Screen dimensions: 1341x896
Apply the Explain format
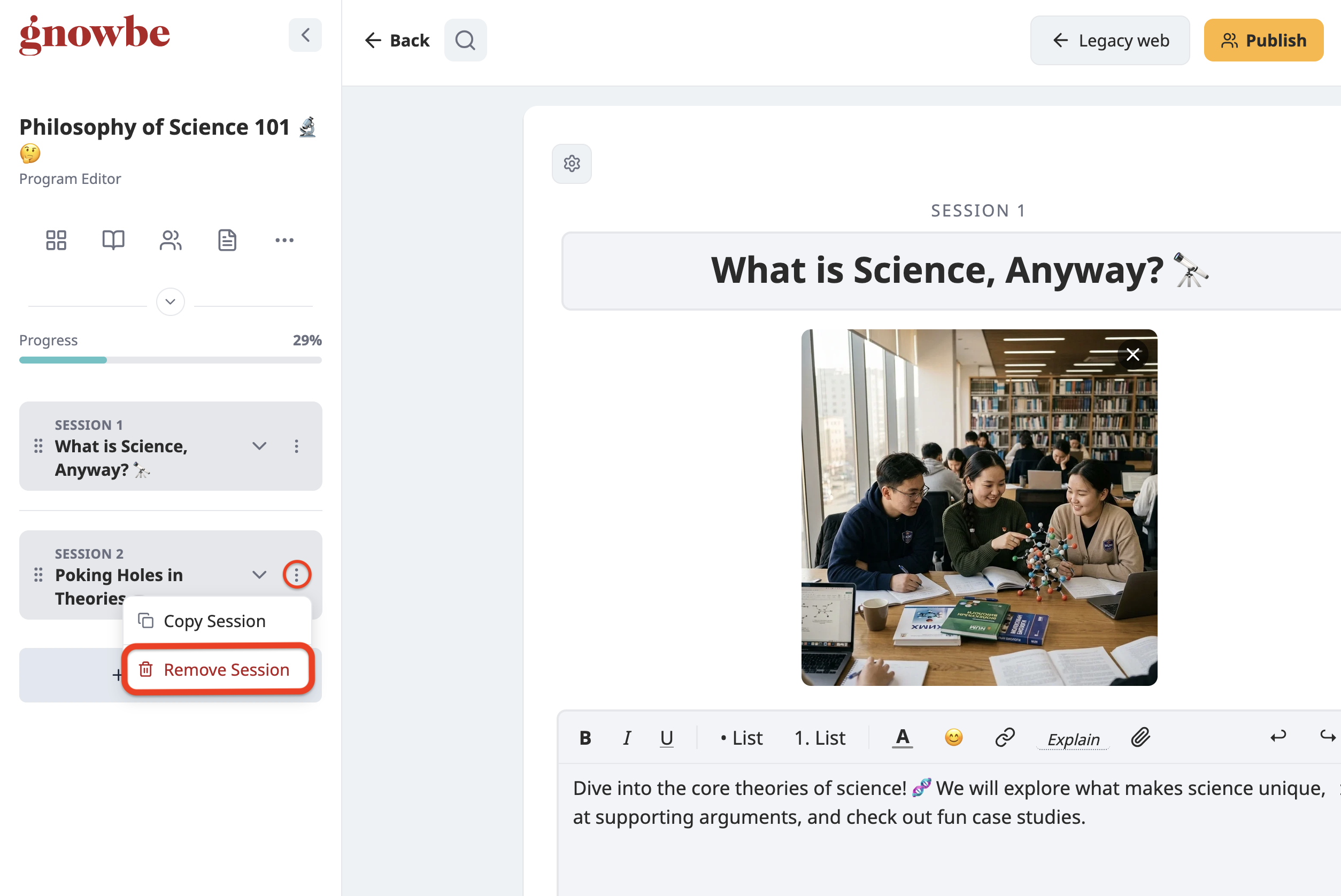pos(1073,739)
